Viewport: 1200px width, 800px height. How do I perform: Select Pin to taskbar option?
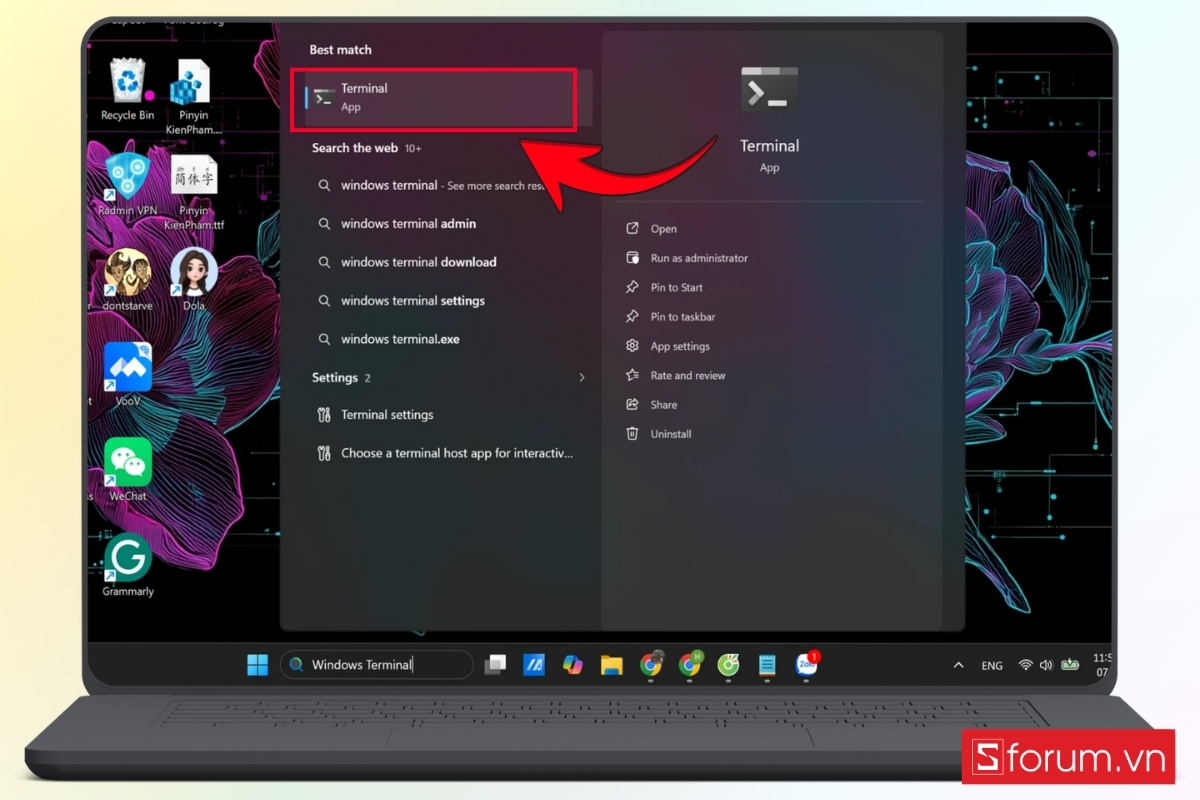(x=670, y=317)
